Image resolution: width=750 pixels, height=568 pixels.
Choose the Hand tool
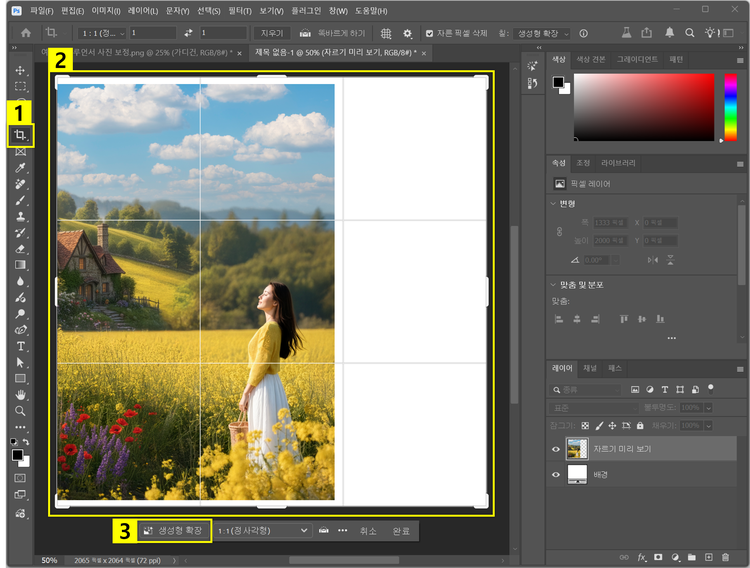20,394
